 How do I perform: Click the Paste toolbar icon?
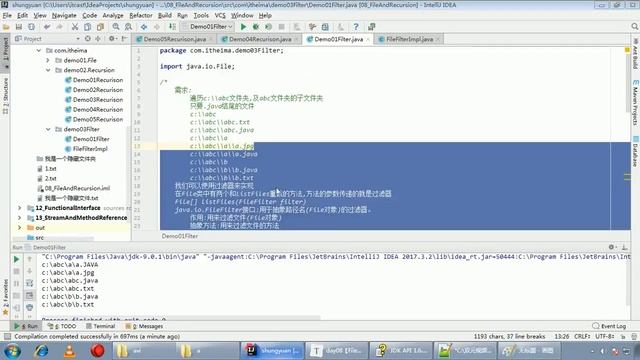(x=100, y=27)
